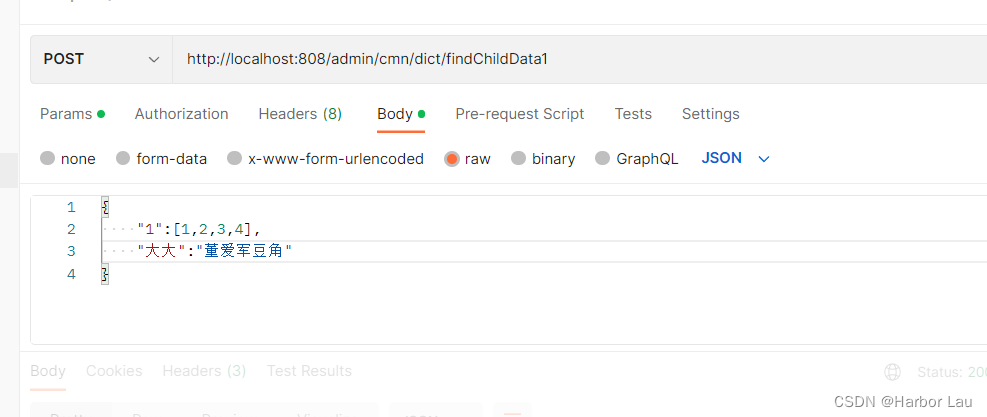The image size is (987, 417).
Task: Click the globe network icon near Status
Action: coord(893,372)
